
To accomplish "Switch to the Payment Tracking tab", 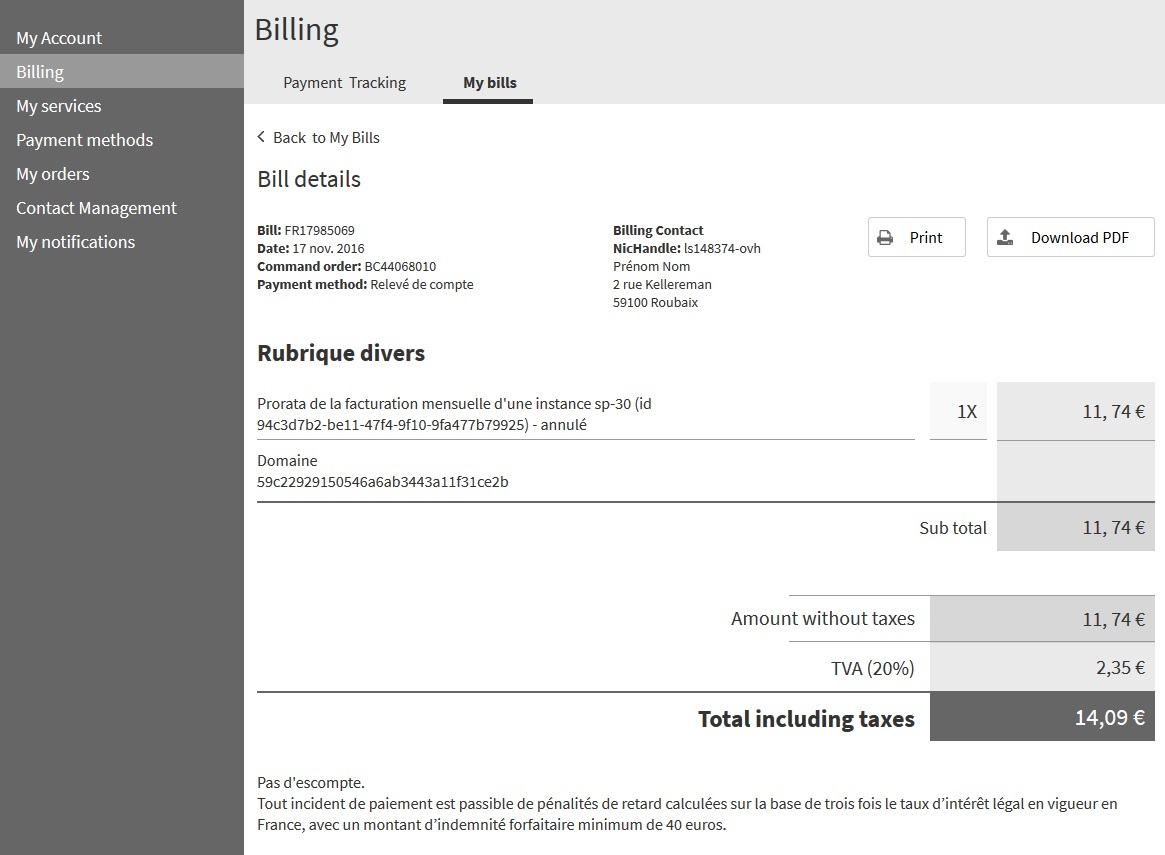I will click(344, 83).
